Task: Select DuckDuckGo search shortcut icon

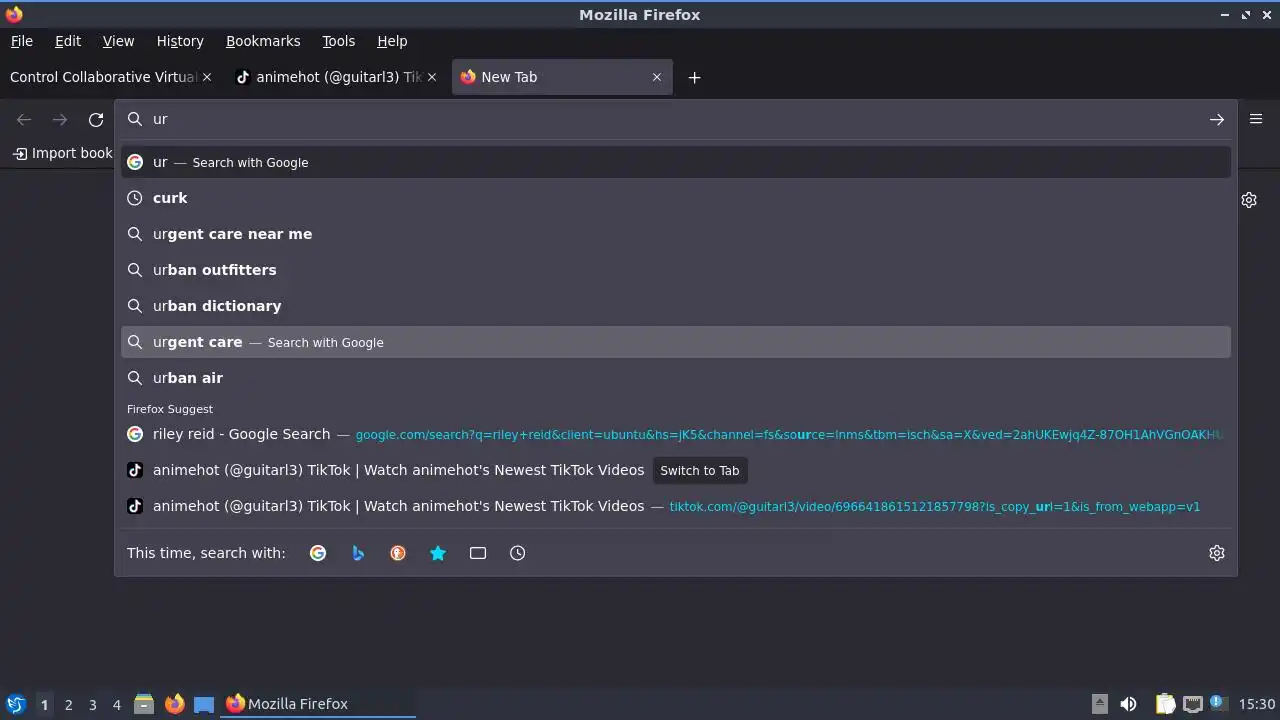Action: tap(398, 553)
